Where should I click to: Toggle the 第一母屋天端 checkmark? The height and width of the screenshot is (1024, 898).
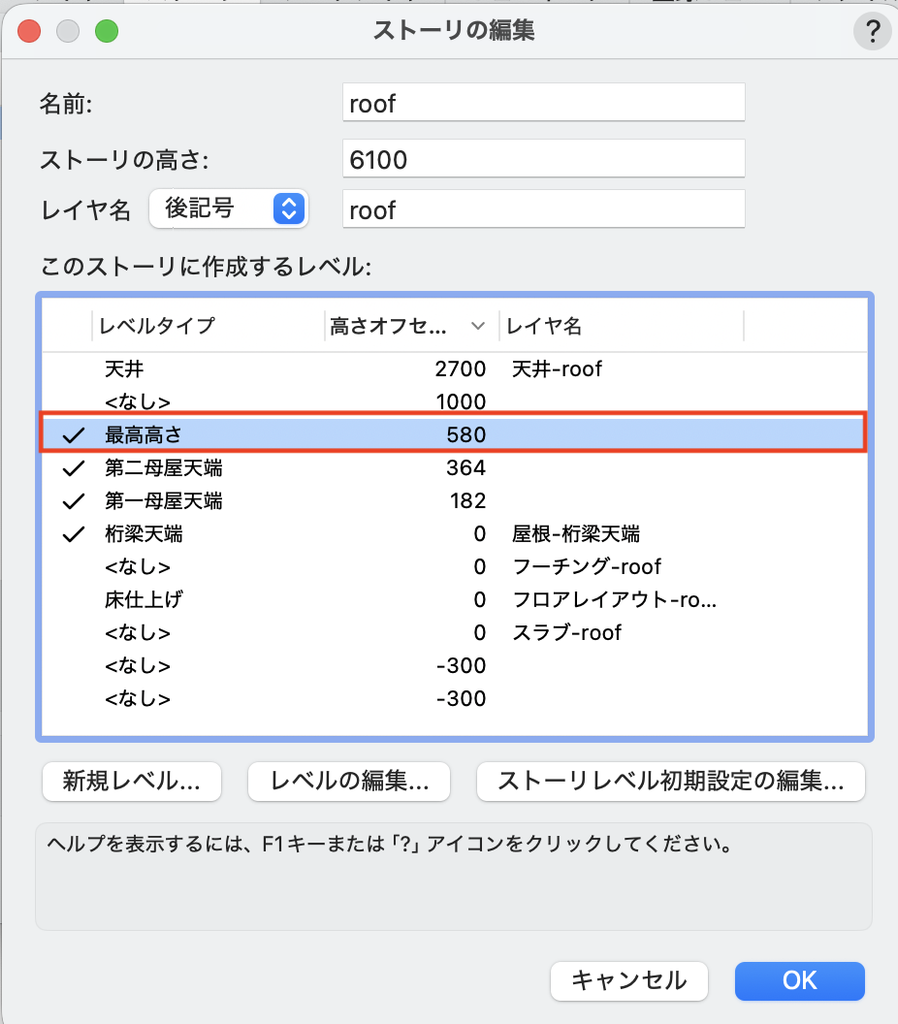coord(74,501)
